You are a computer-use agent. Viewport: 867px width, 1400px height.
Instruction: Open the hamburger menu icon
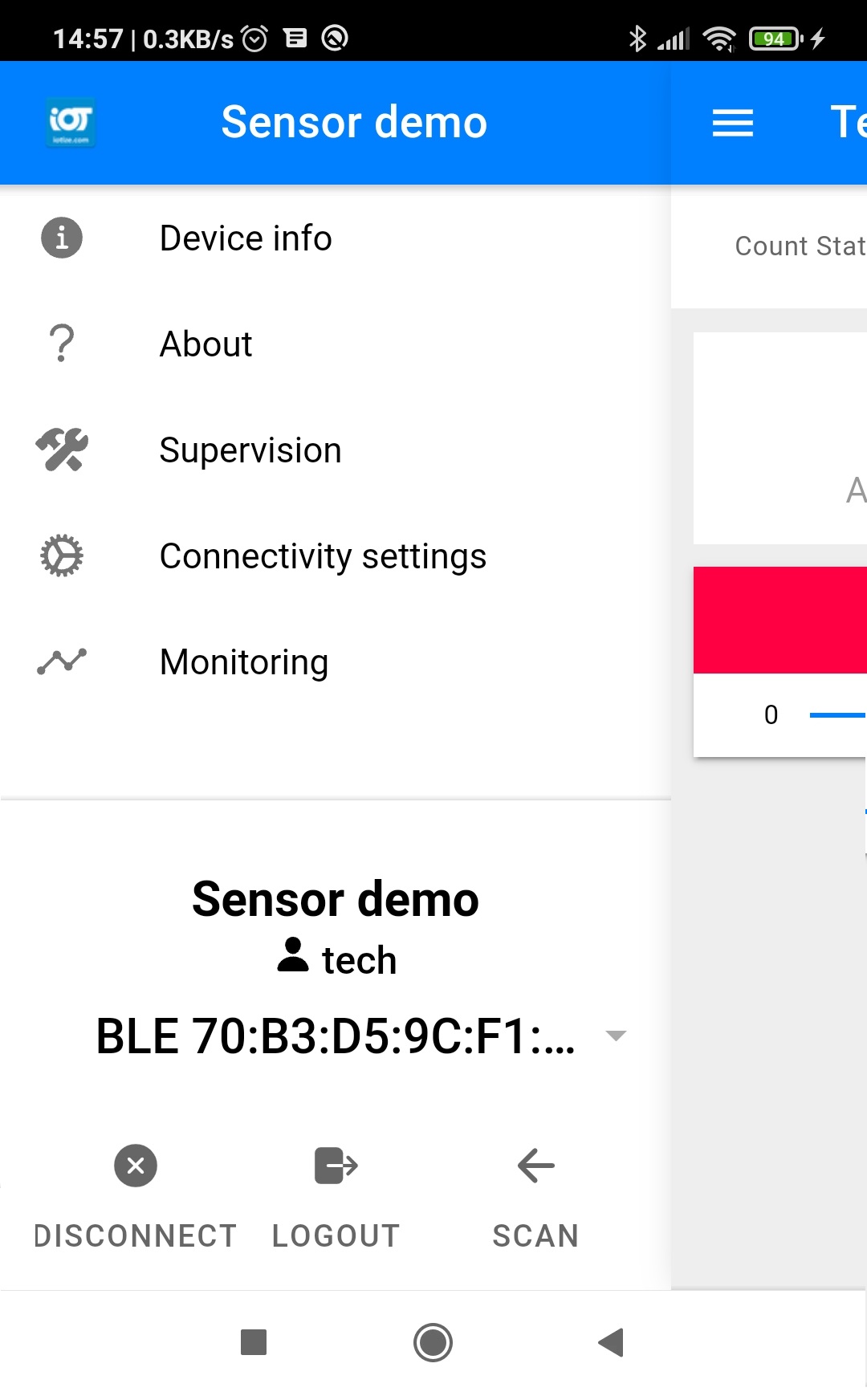(732, 123)
